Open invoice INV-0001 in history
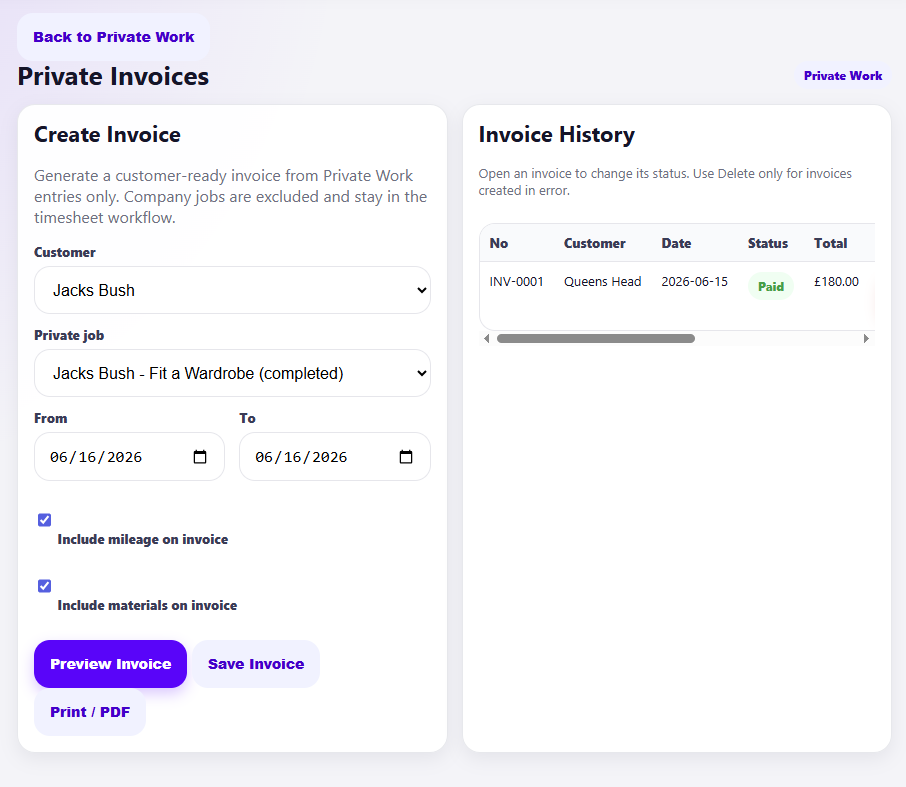This screenshot has width=906, height=787. pyautogui.click(x=517, y=281)
